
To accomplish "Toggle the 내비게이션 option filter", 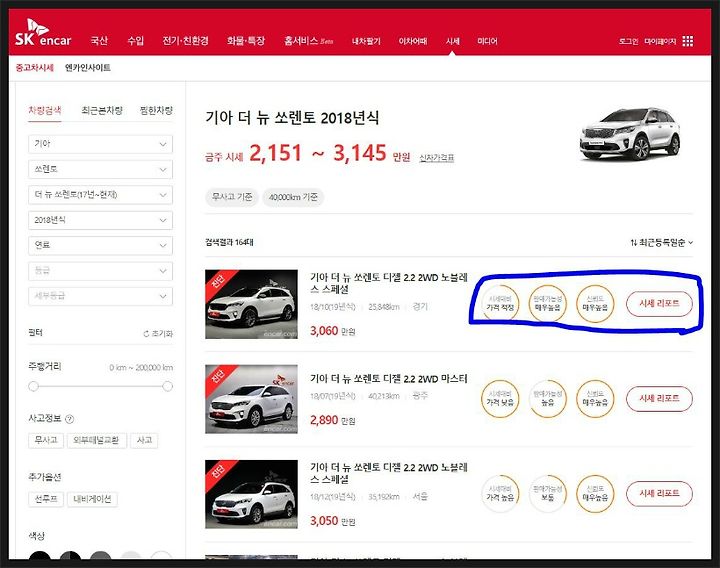I will pyautogui.click(x=92, y=499).
